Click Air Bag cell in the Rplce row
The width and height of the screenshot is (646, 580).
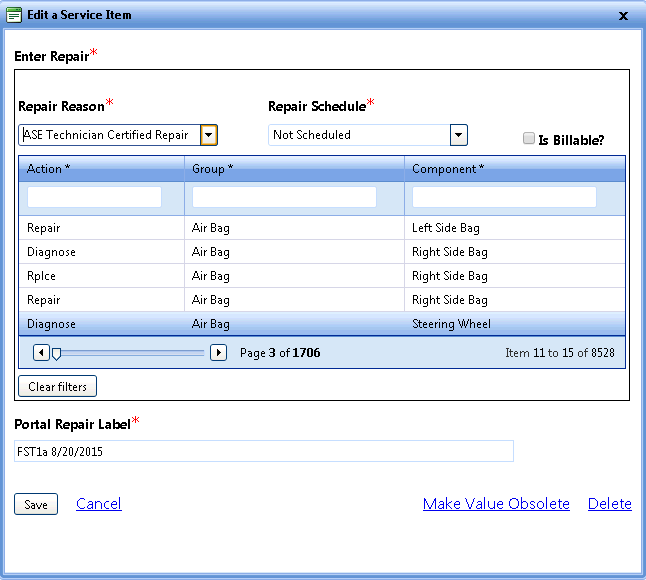click(x=294, y=276)
